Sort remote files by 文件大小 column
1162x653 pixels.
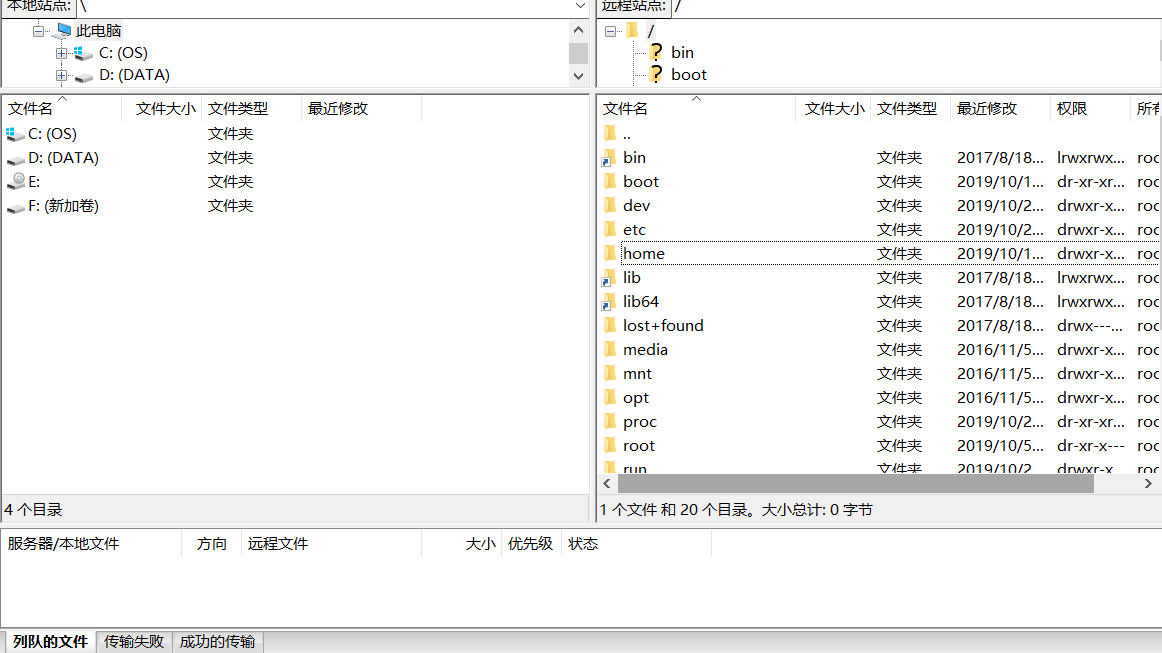pyautogui.click(x=834, y=109)
